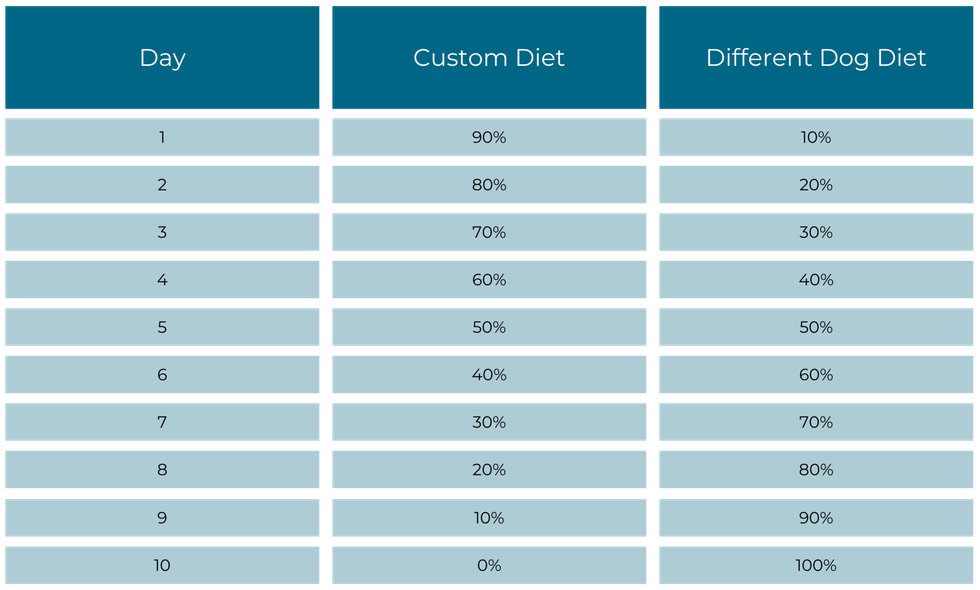Click the Day 9 cell
The width and height of the screenshot is (980, 590).
[162, 518]
